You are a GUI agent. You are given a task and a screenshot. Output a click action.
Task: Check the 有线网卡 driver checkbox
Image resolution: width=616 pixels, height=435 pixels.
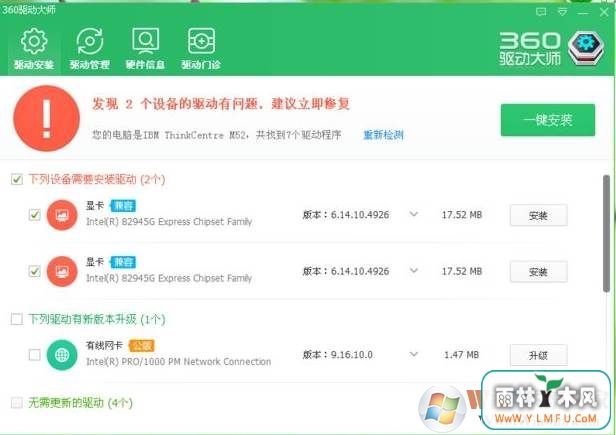[x=35, y=355]
